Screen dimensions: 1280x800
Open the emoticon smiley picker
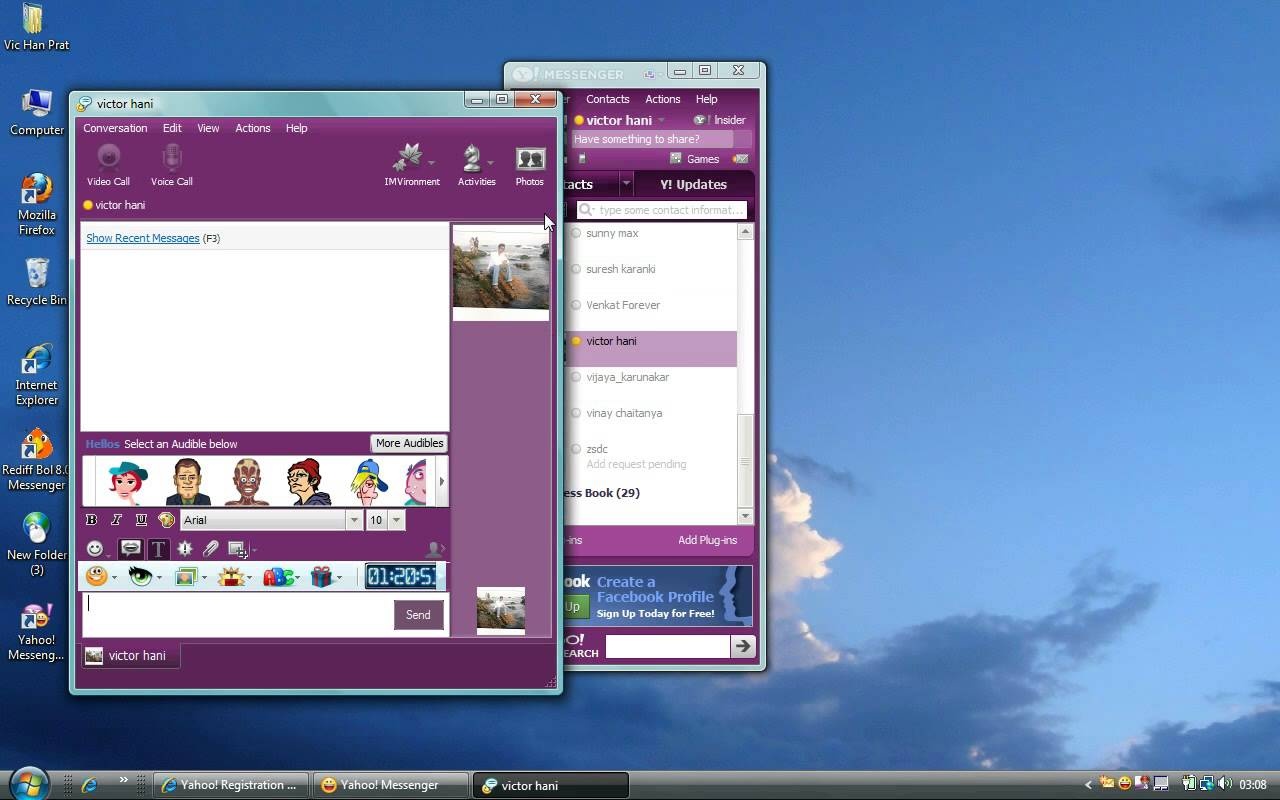(x=95, y=549)
